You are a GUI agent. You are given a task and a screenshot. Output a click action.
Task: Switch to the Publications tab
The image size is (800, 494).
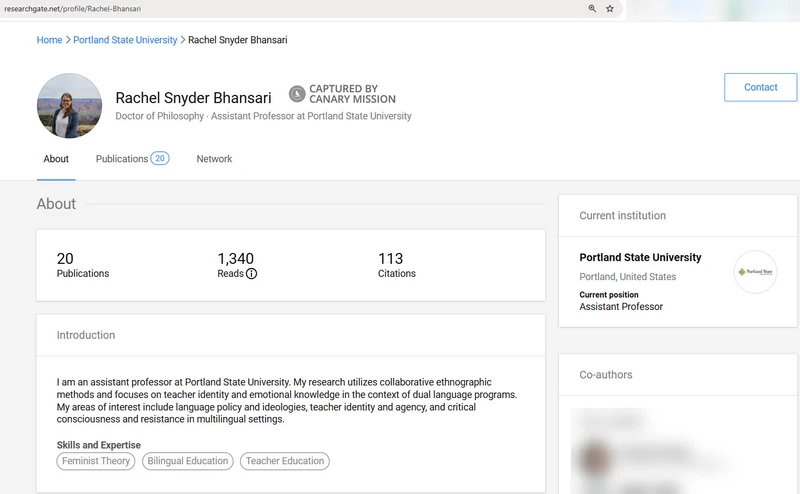122,159
